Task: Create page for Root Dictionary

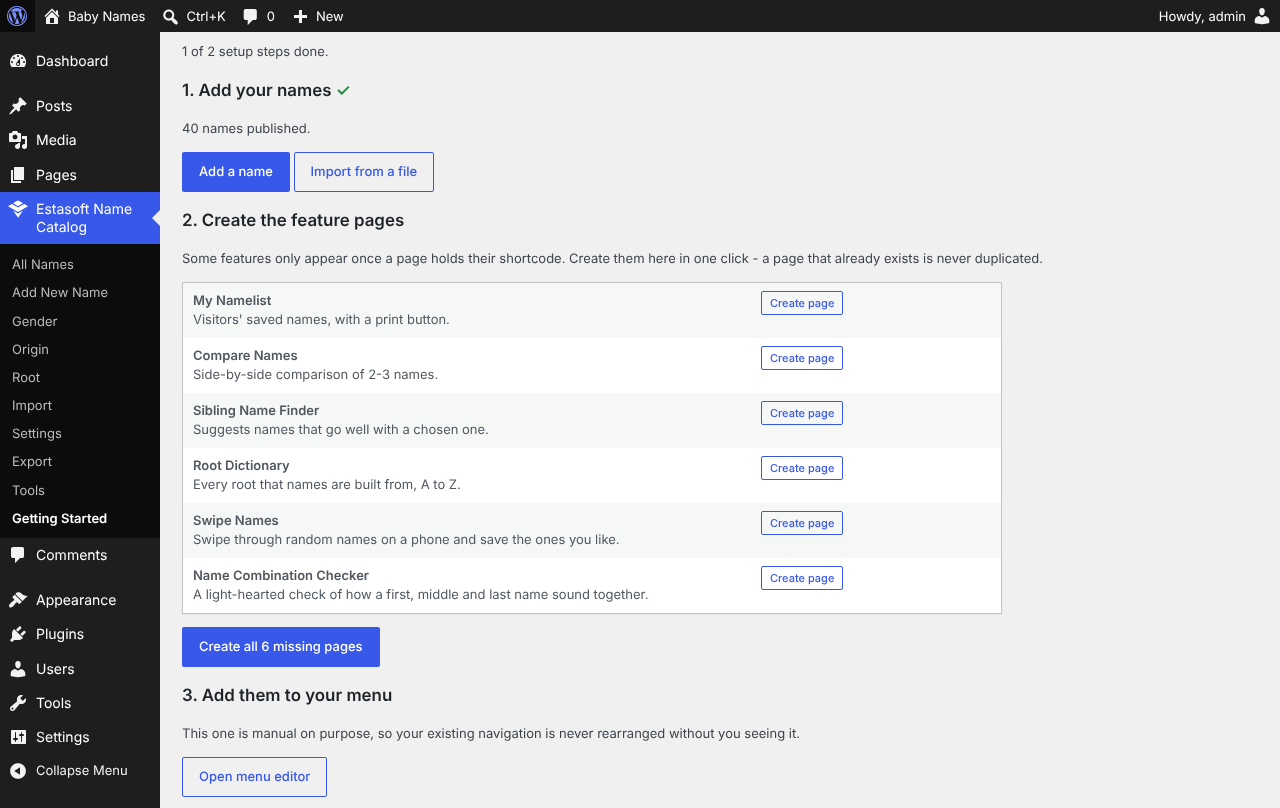Action: [802, 468]
